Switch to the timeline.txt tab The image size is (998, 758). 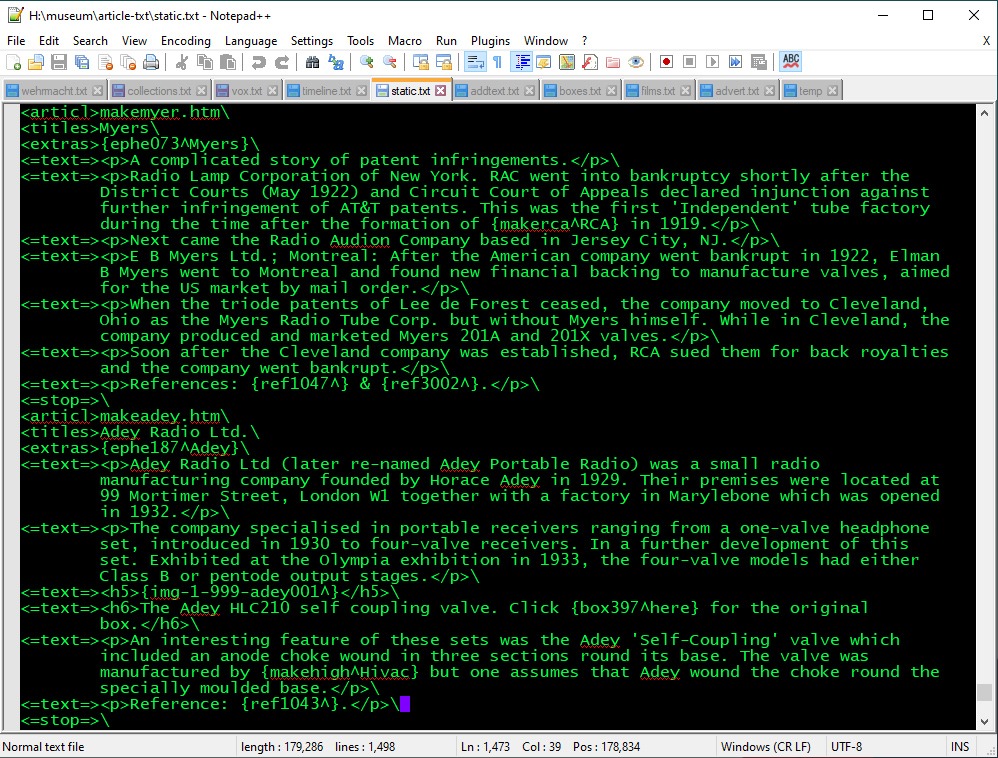(x=326, y=91)
